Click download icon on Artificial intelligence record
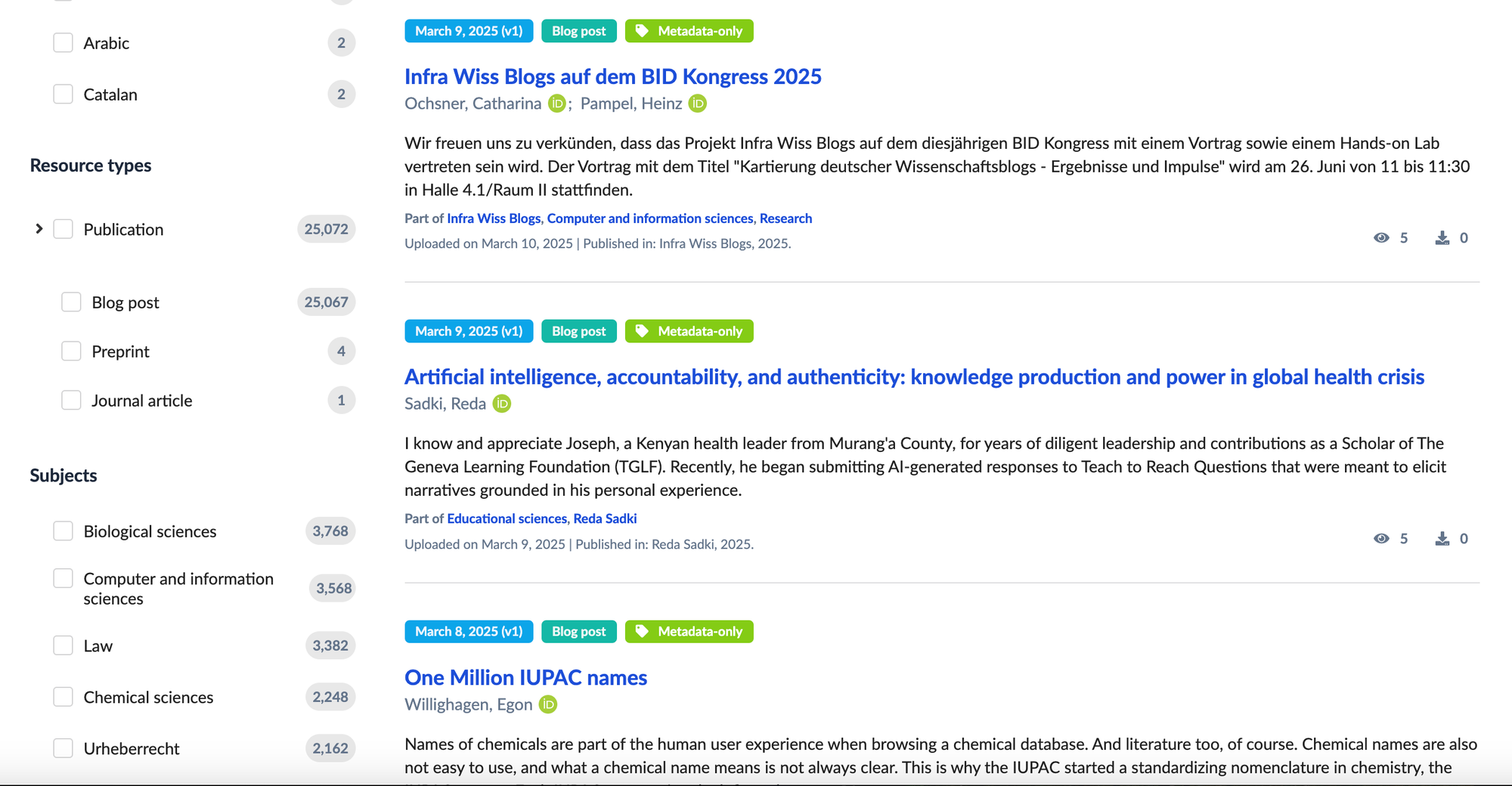Screen dimensions: 1512x786 point(1442,539)
